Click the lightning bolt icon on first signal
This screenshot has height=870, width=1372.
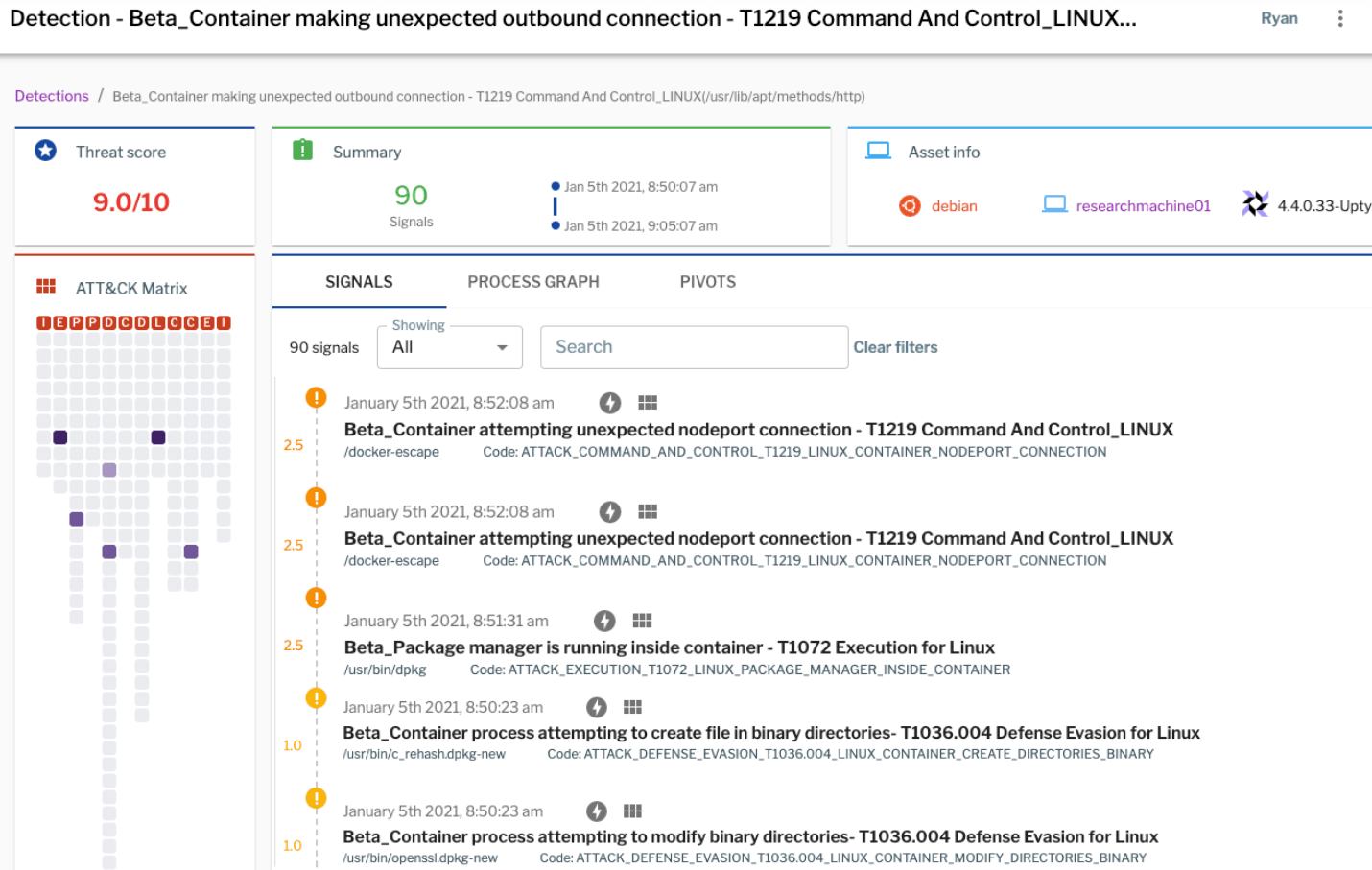610,403
